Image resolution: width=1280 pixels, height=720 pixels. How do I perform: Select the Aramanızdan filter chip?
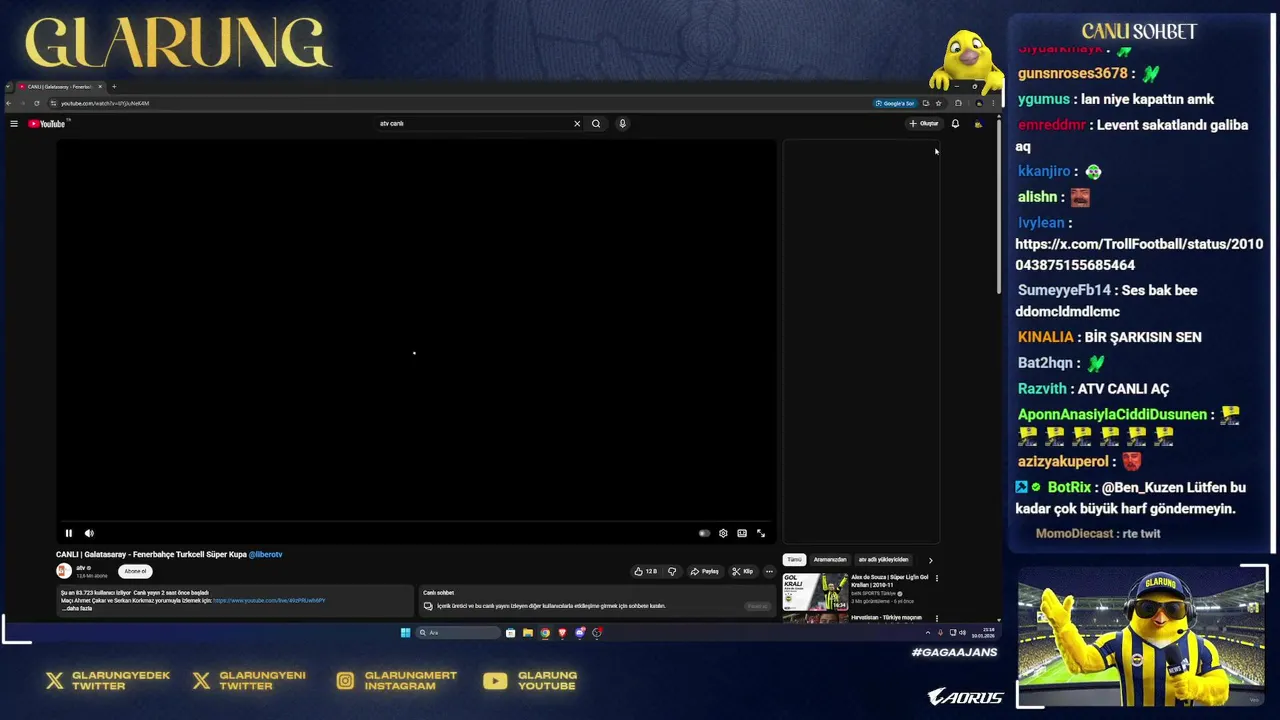(830, 560)
